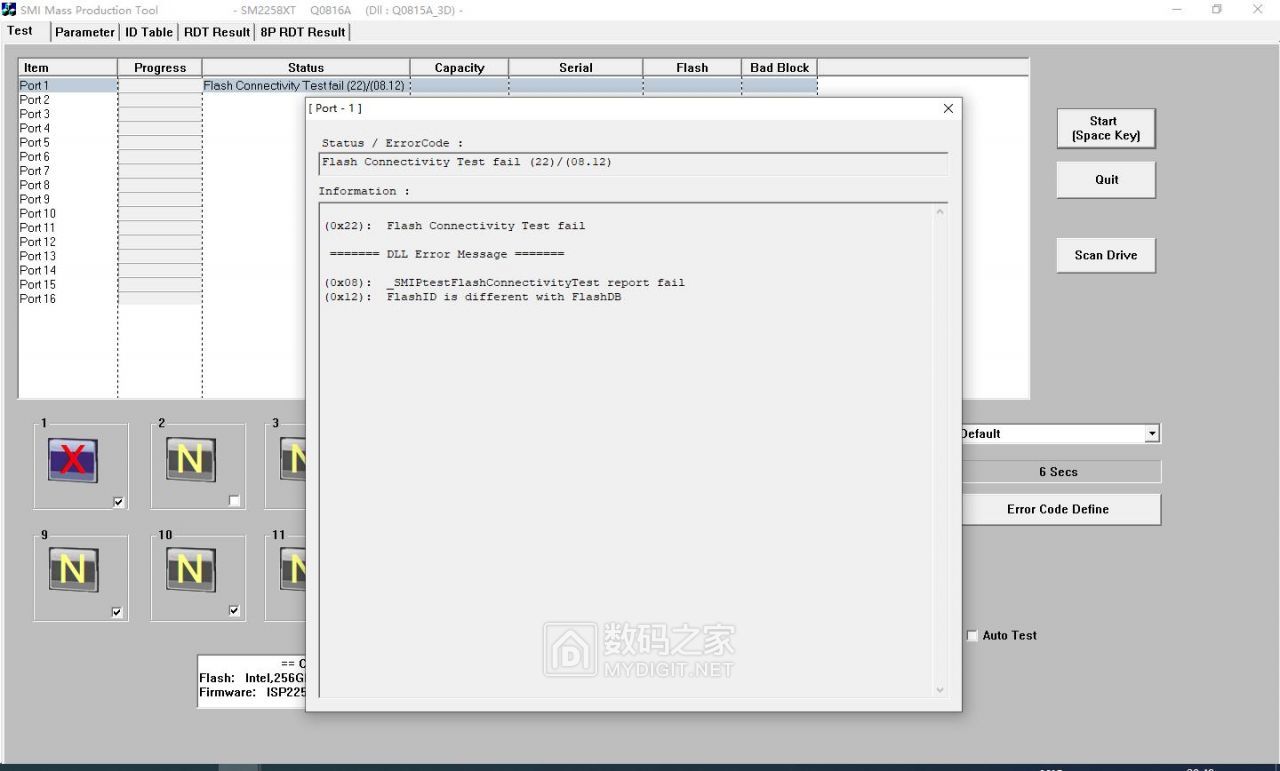Screen dimensions: 1280x771
Task: Click Port 1 status 'Flash Connectivity Test fail (22)/(08.12)' cell
Action: coord(304,86)
